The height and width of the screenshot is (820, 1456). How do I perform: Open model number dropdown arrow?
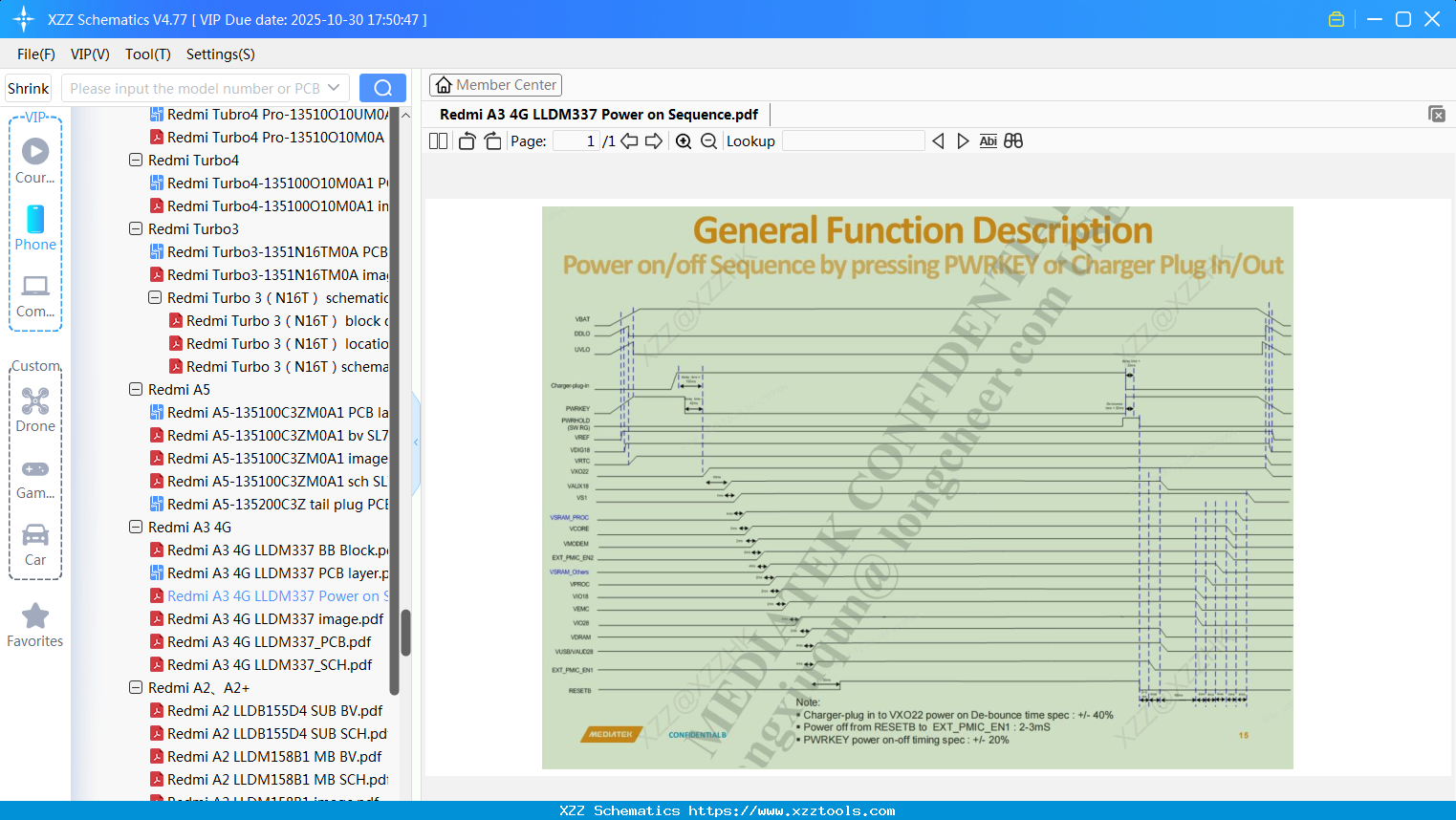334,88
